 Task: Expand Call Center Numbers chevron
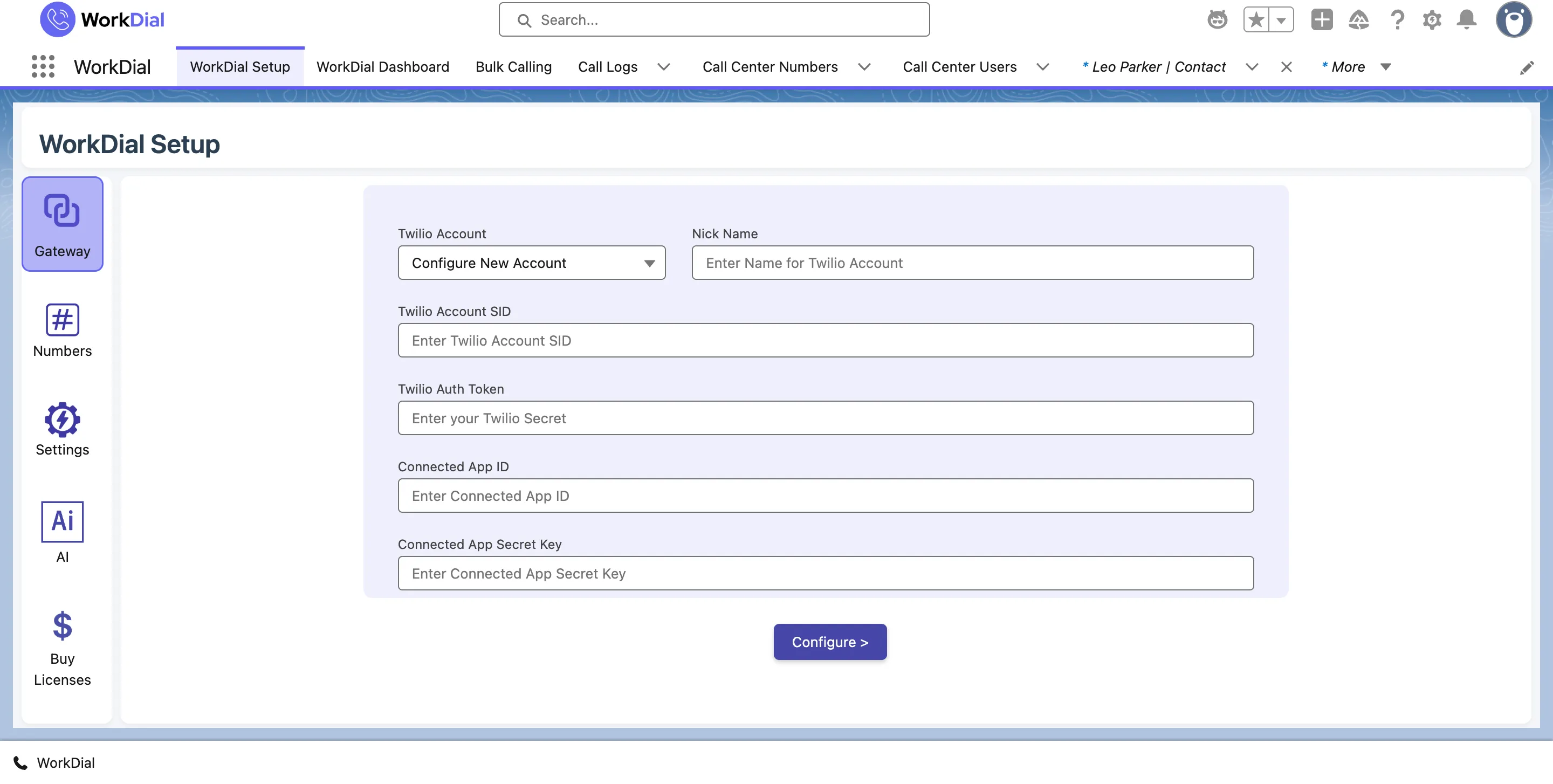click(x=864, y=67)
